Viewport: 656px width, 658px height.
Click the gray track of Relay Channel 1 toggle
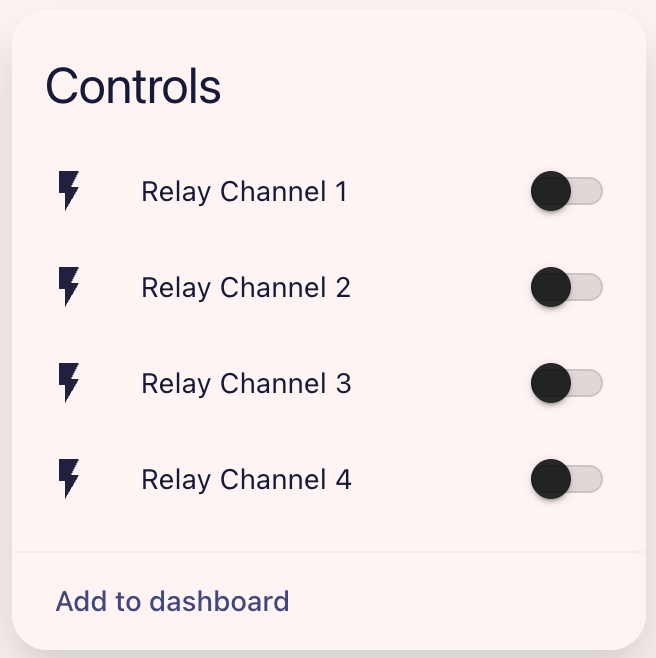(x=589, y=191)
